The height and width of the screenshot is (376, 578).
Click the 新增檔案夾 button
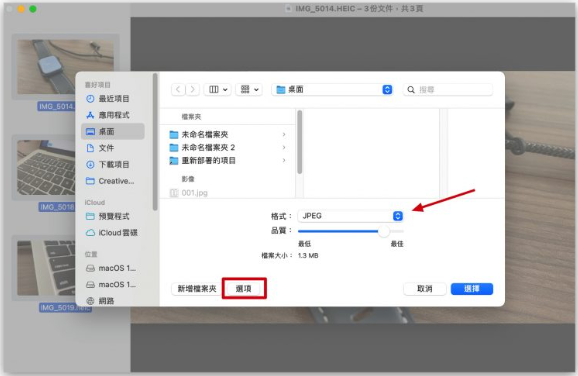pos(197,289)
